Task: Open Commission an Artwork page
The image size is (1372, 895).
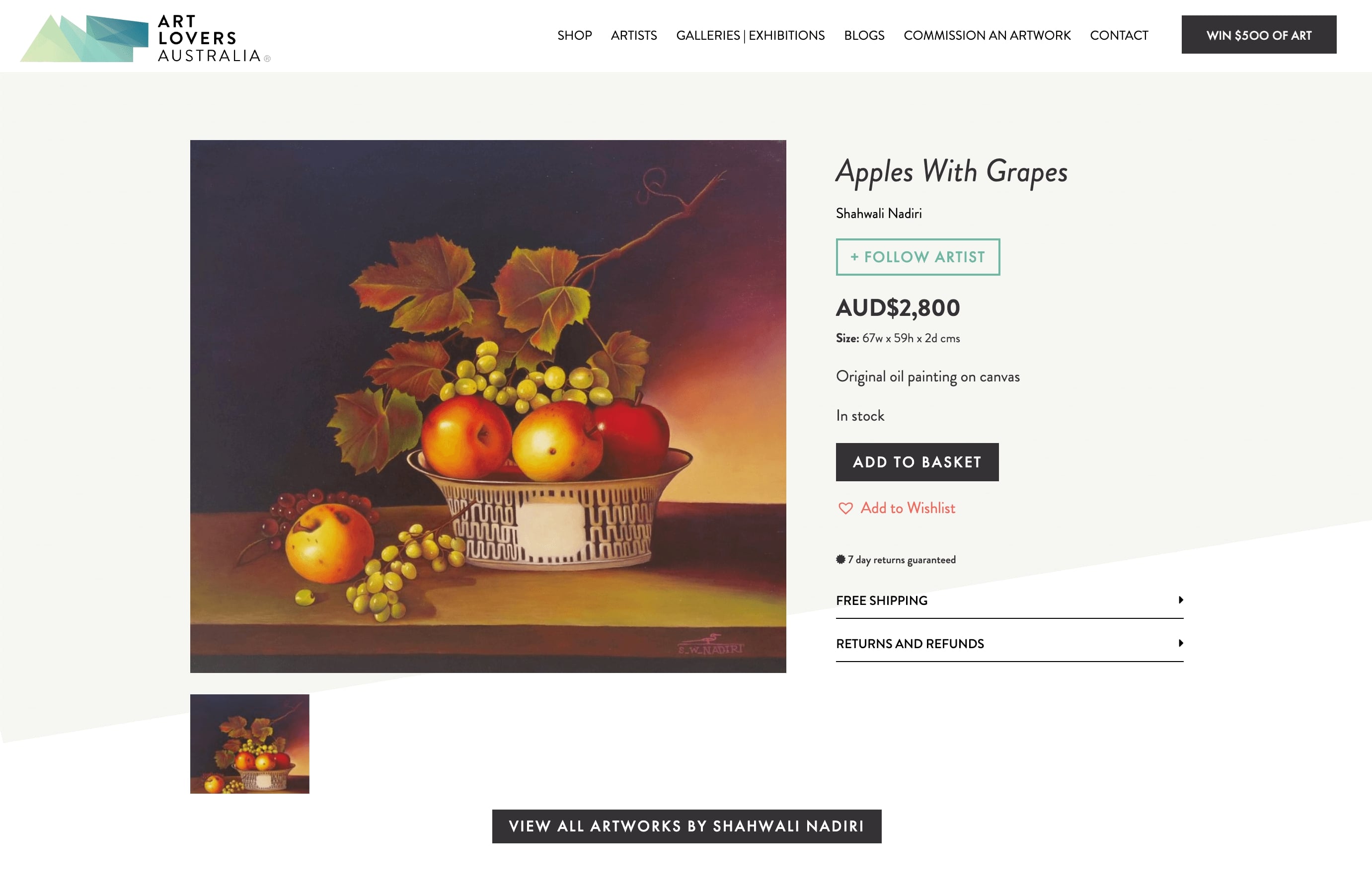Action: 987,35
